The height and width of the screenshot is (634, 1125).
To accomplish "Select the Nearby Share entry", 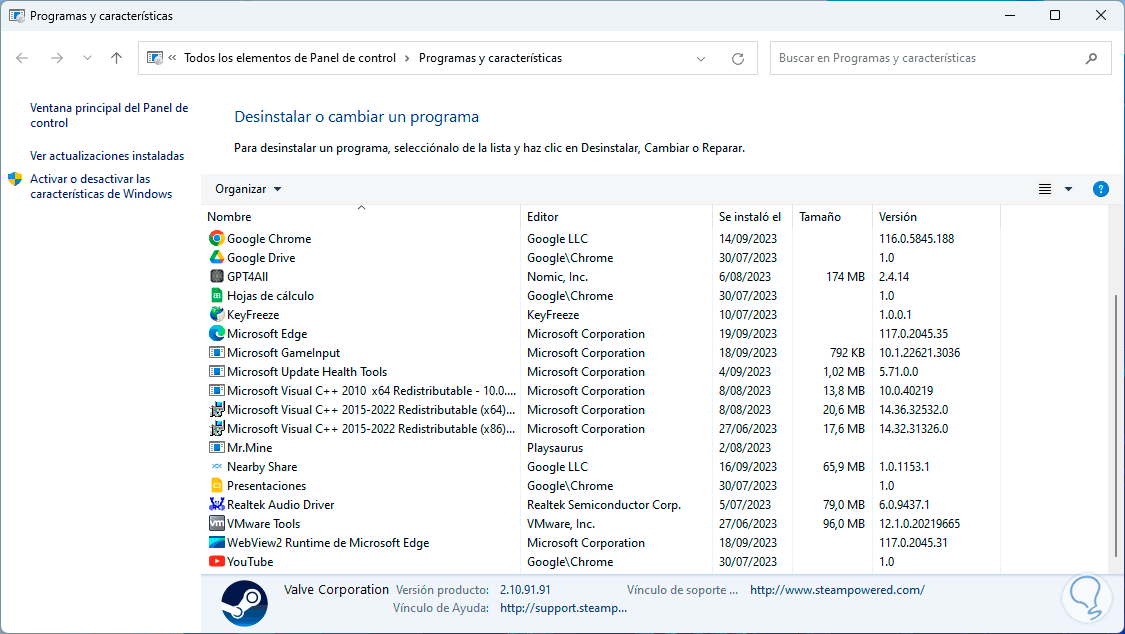I will click(x=262, y=467).
